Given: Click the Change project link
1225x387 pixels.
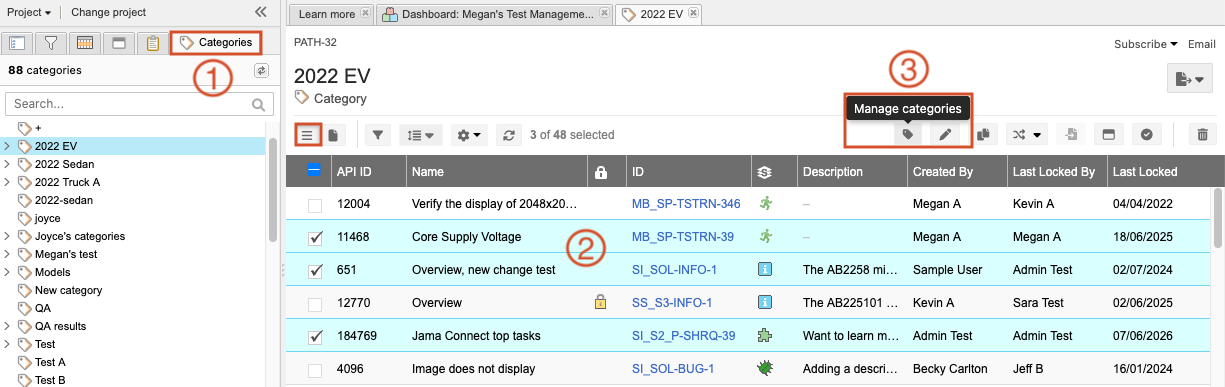Looking at the screenshot, I should (109, 12).
